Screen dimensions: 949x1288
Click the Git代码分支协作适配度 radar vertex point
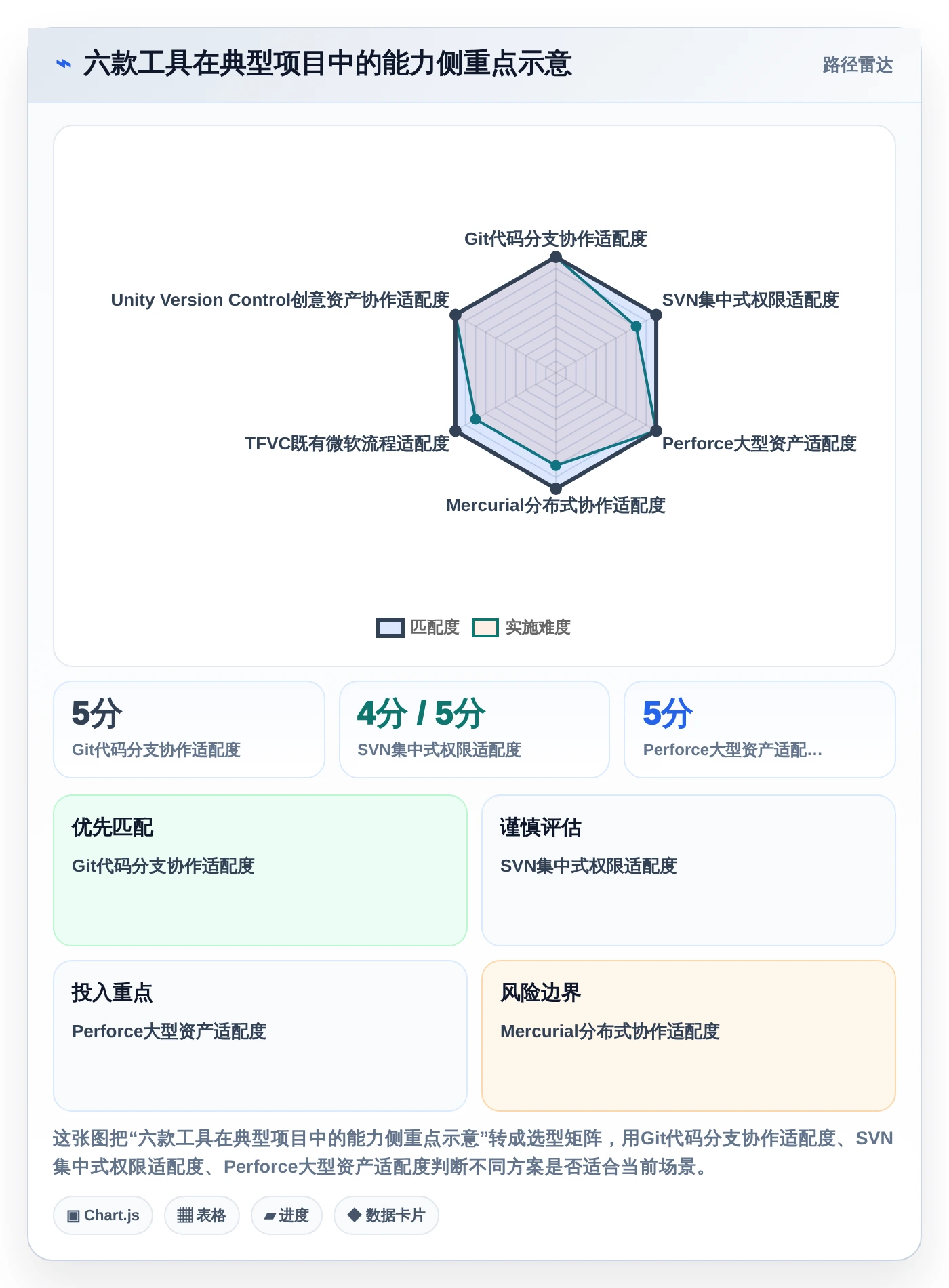point(556,257)
